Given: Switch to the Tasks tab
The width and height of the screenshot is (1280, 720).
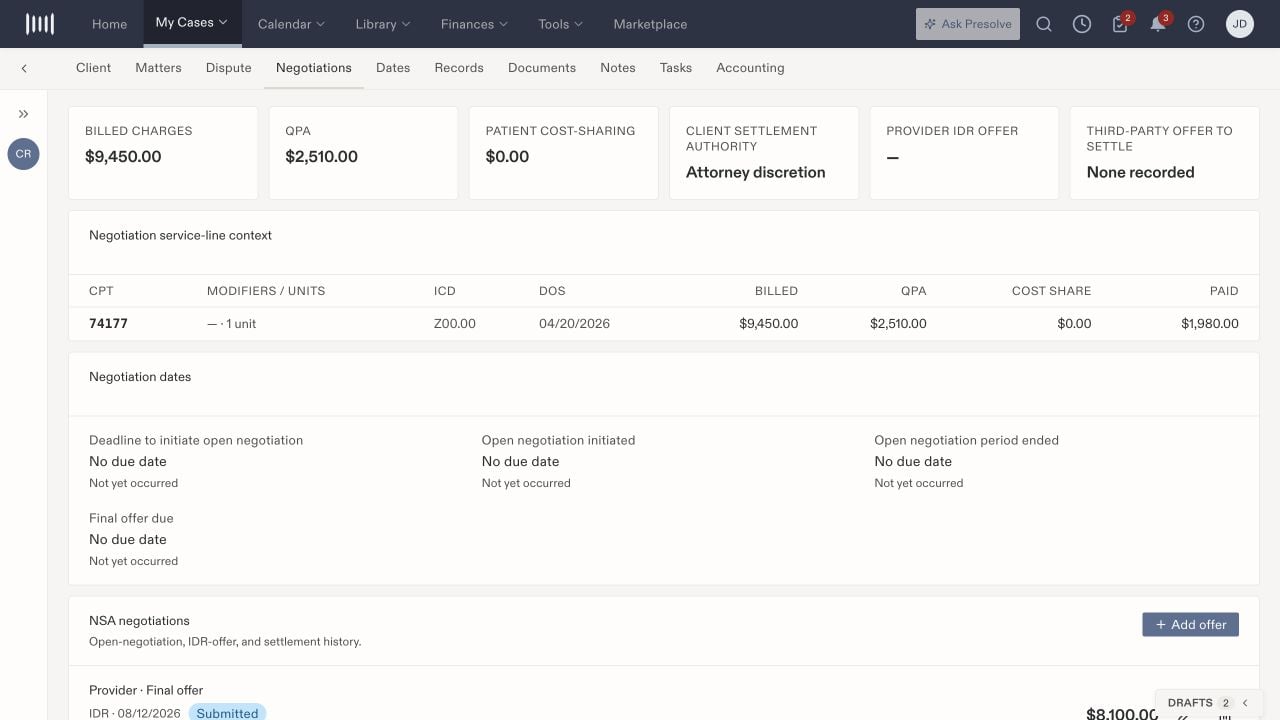Looking at the screenshot, I should (676, 68).
